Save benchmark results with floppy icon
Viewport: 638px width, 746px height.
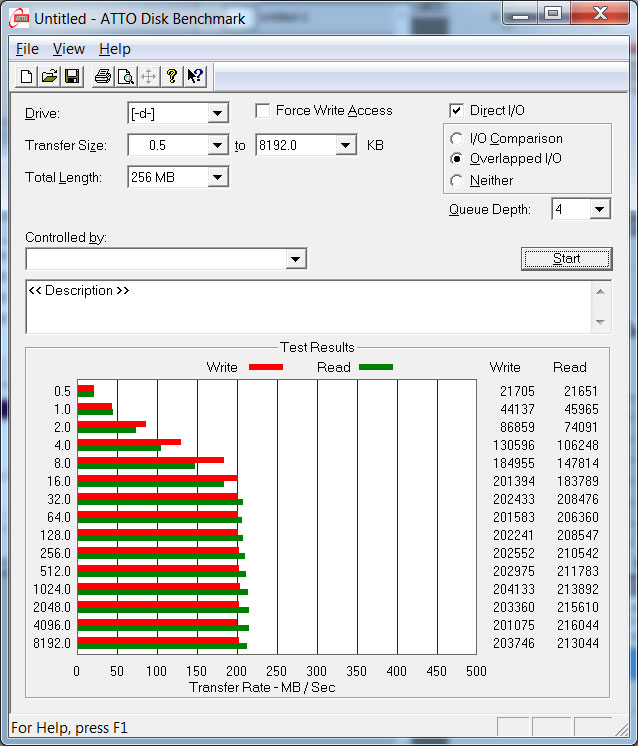pos(72,77)
